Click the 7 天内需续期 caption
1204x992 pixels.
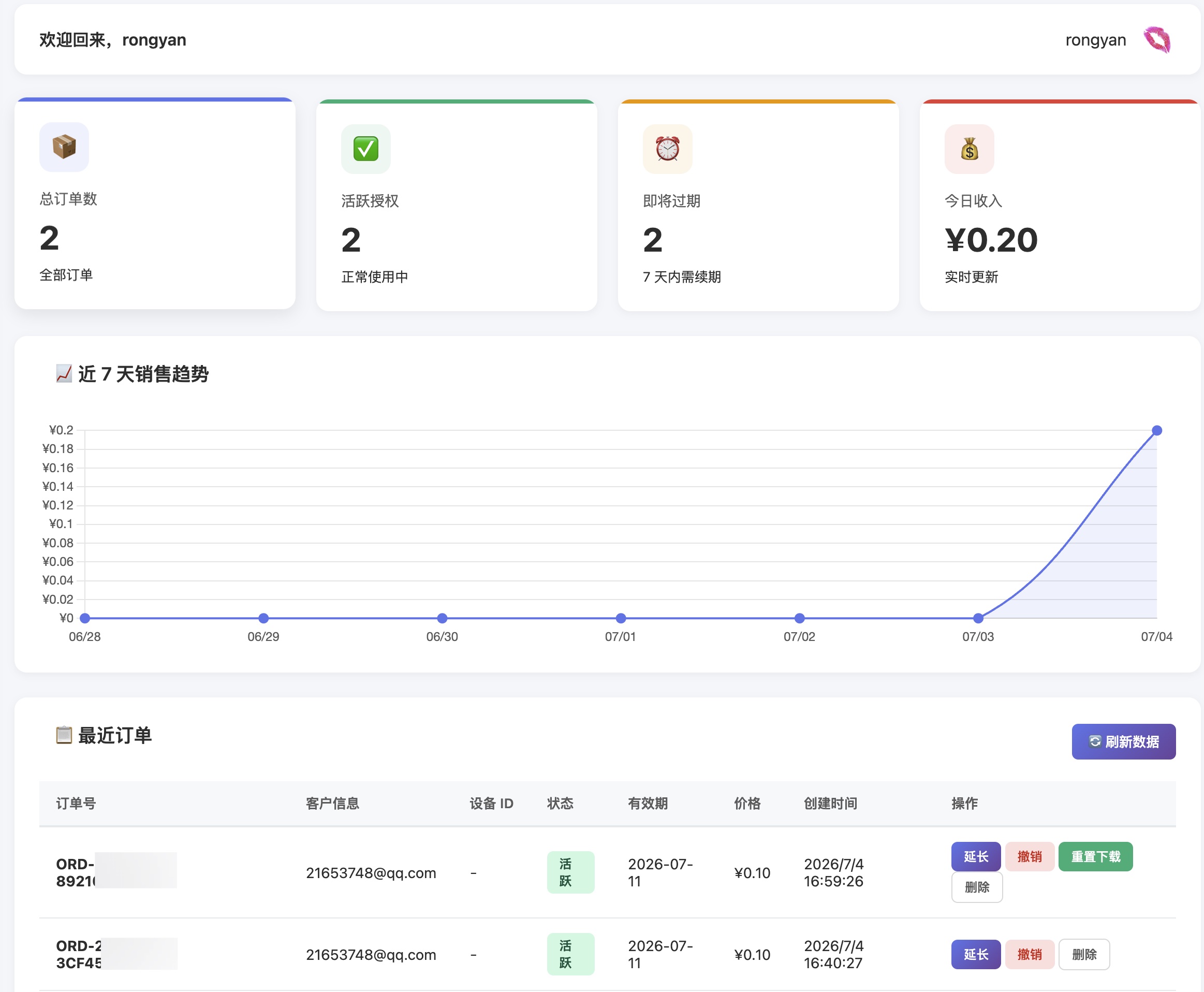[x=682, y=276]
